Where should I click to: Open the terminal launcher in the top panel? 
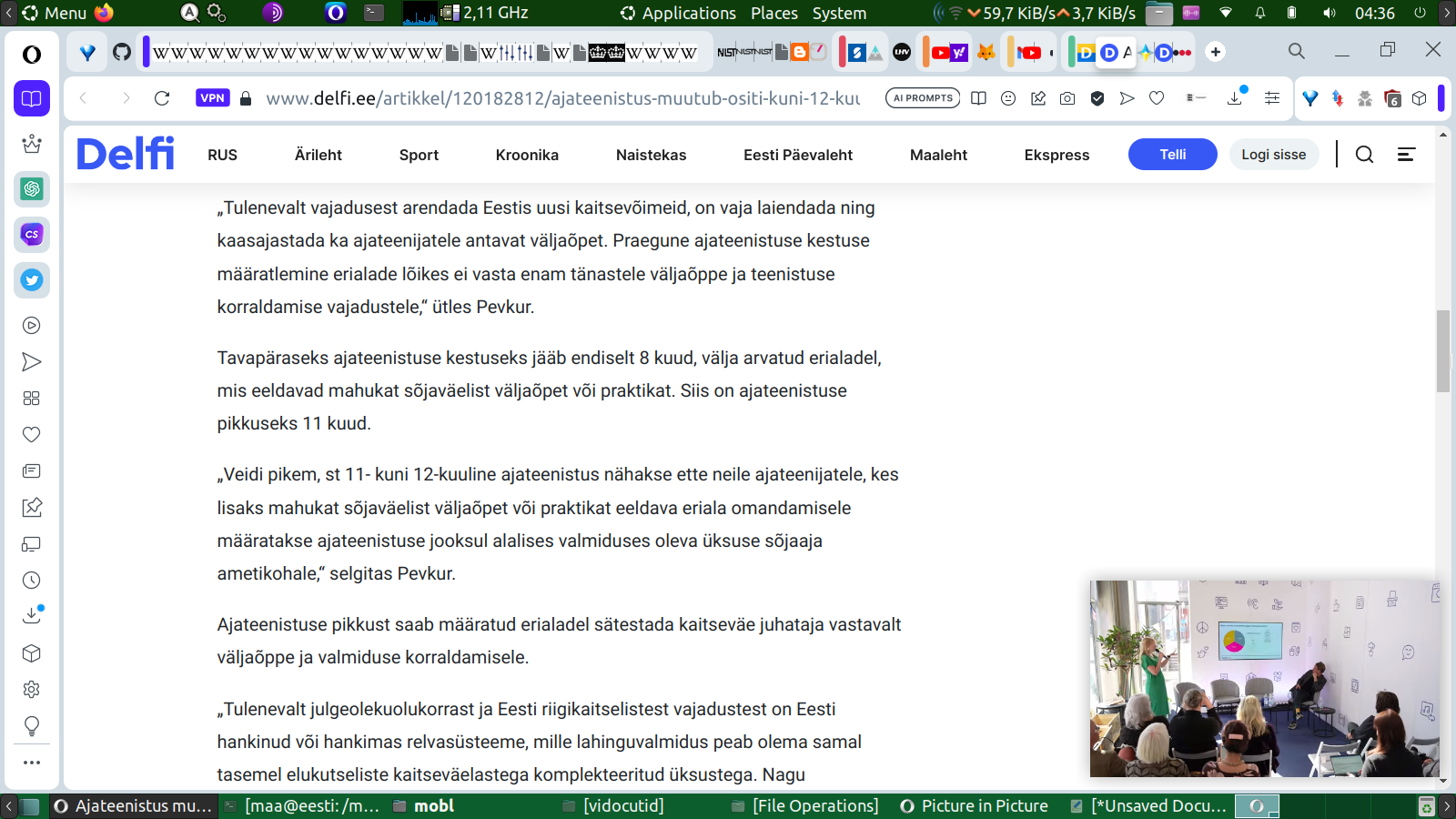click(x=374, y=13)
